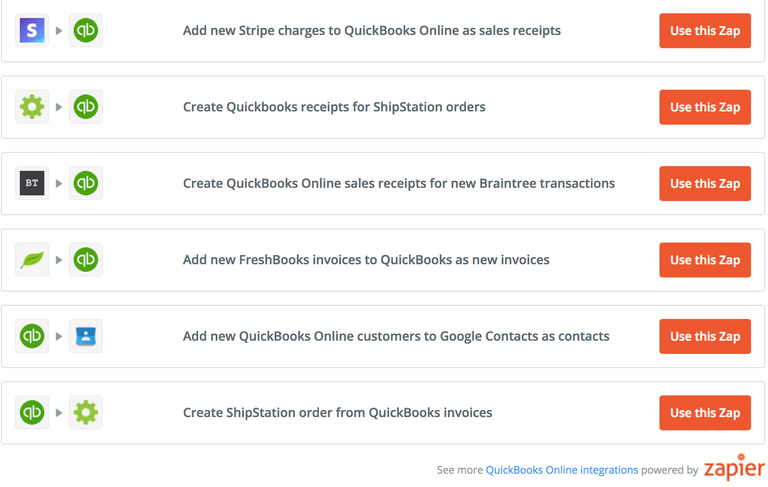768x487 pixels.
Task: Click the Google Contacts icon
Action: coord(86,336)
